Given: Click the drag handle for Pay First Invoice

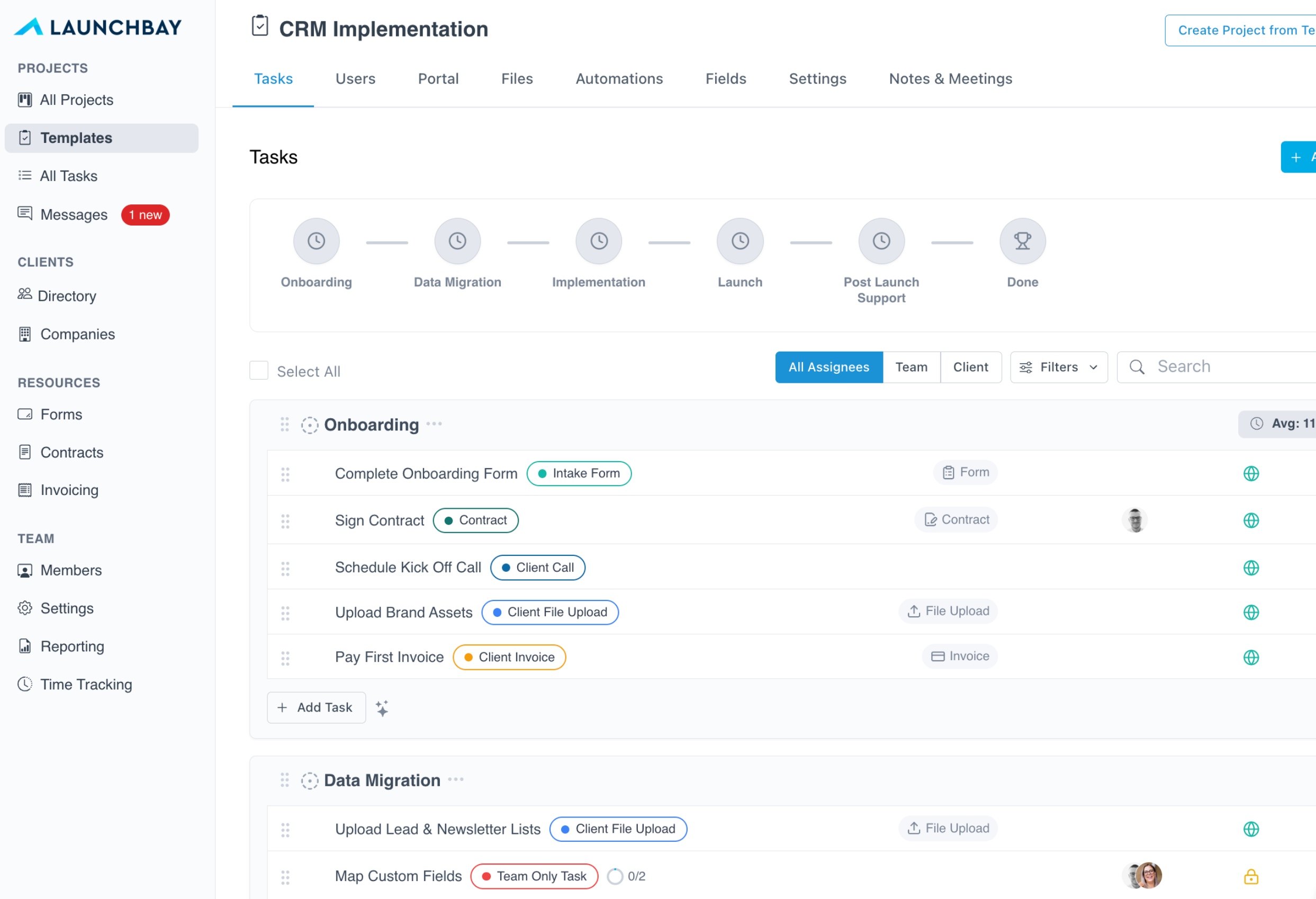Looking at the screenshot, I should [x=285, y=658].
